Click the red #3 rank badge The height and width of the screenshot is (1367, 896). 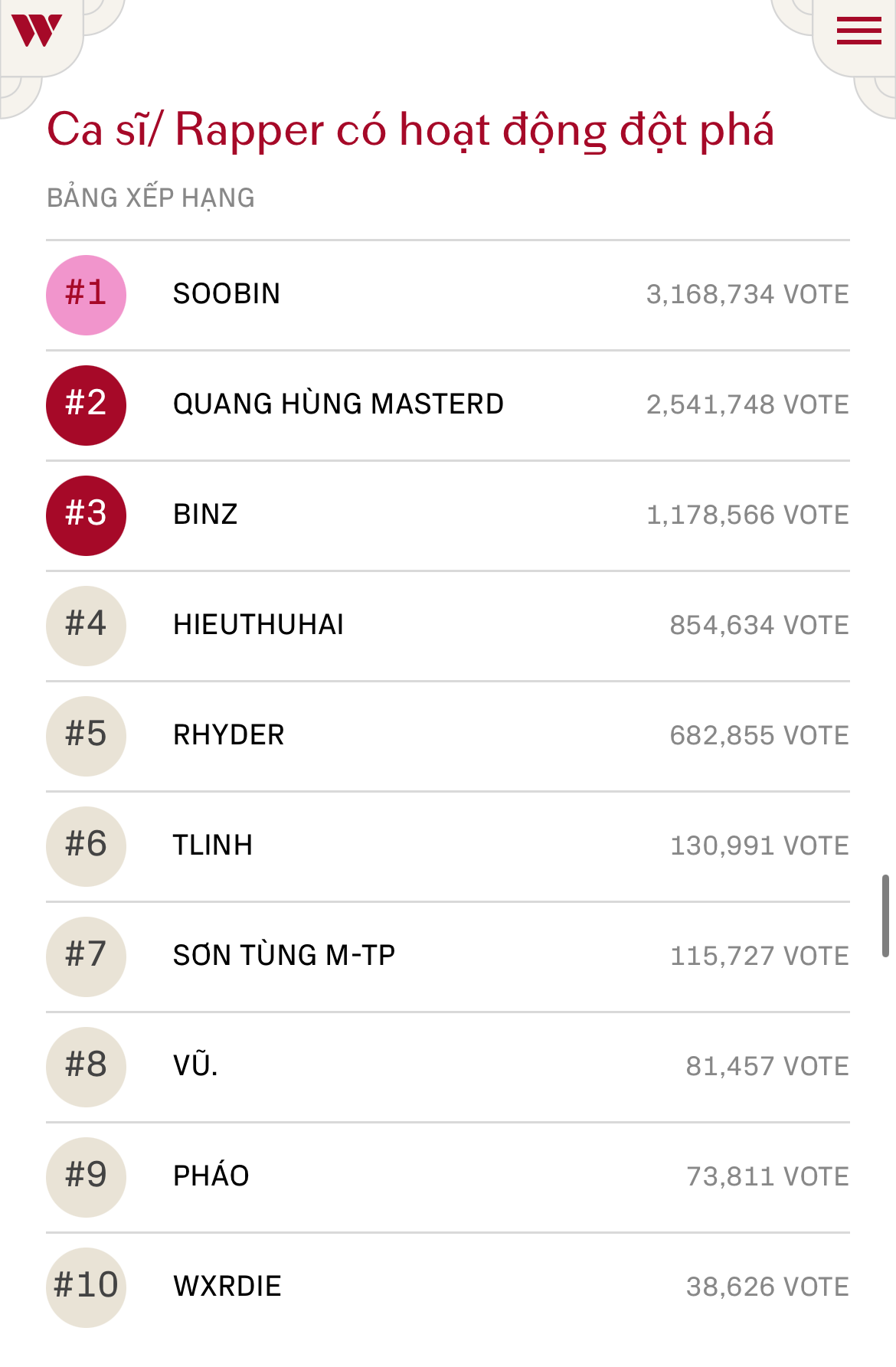coord(86,515)
